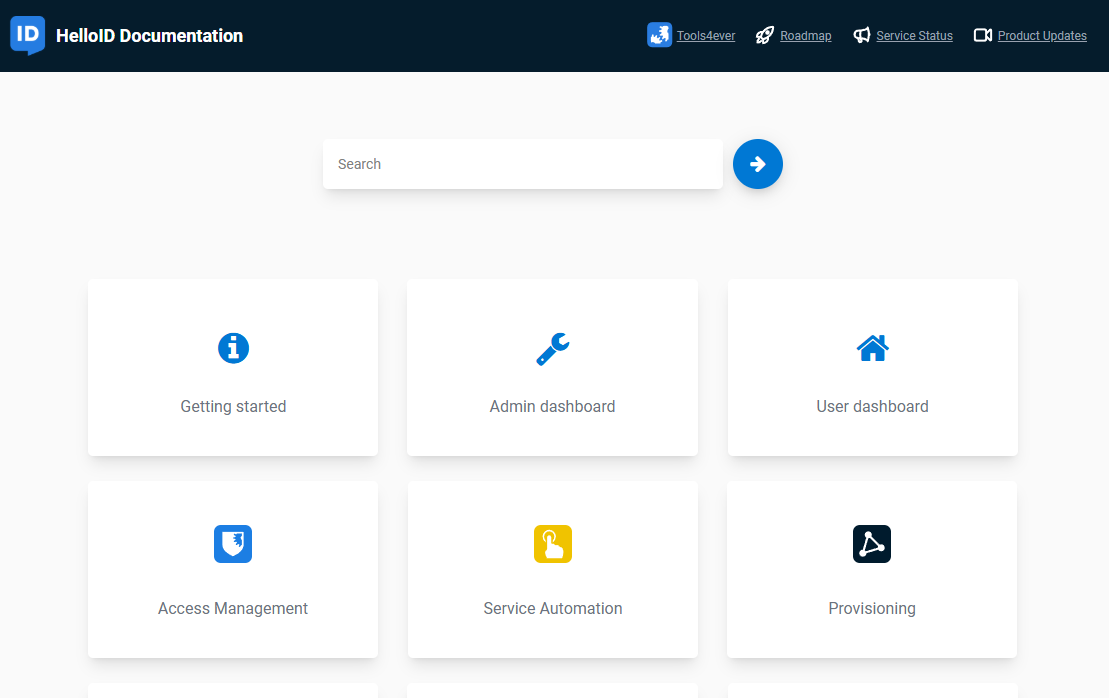
Task: Click the Tools4ever logo icon
Action: point(659,35)
